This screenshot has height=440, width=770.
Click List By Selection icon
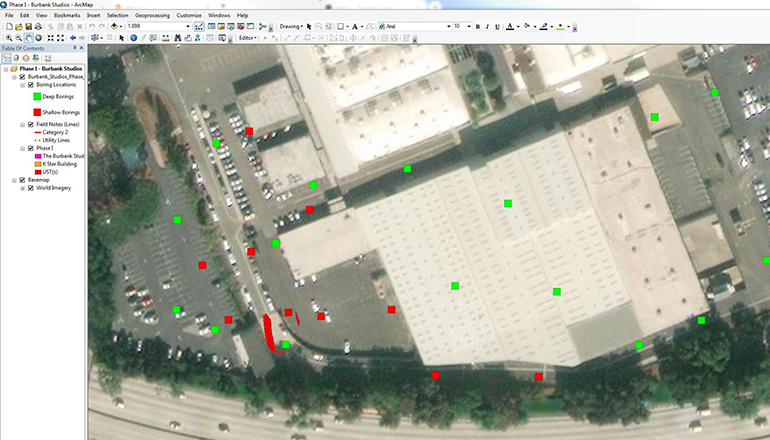click(35, 58)
